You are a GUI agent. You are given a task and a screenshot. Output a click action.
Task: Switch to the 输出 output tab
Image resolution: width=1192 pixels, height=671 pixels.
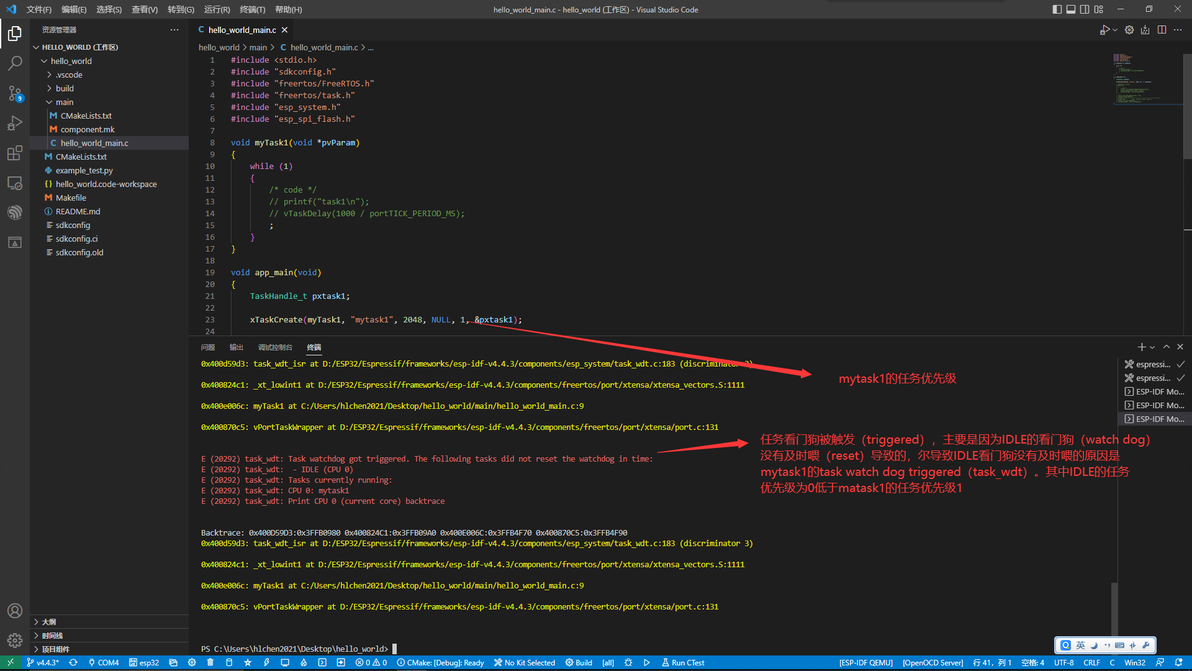coord(236,347)
